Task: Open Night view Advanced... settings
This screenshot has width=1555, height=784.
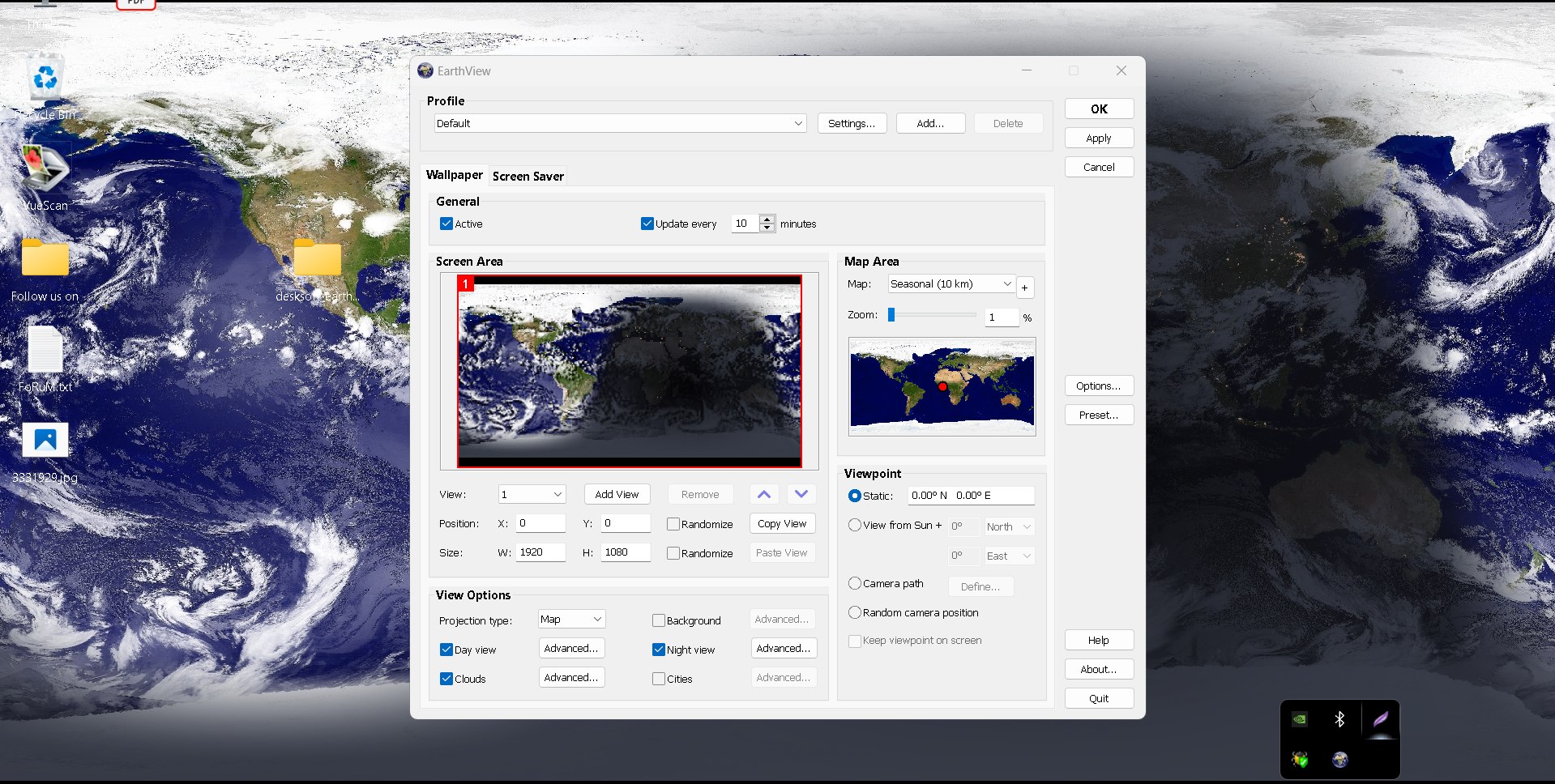Action: tap(784, 648)
